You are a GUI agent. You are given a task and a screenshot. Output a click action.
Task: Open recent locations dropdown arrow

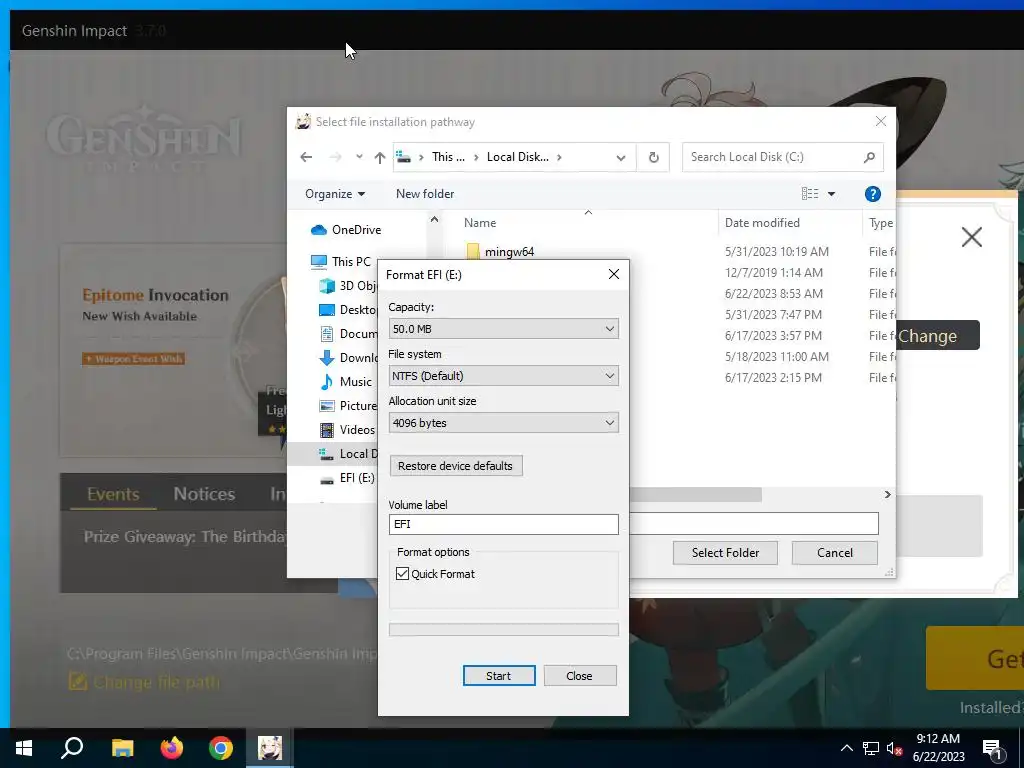coord(359,157)
